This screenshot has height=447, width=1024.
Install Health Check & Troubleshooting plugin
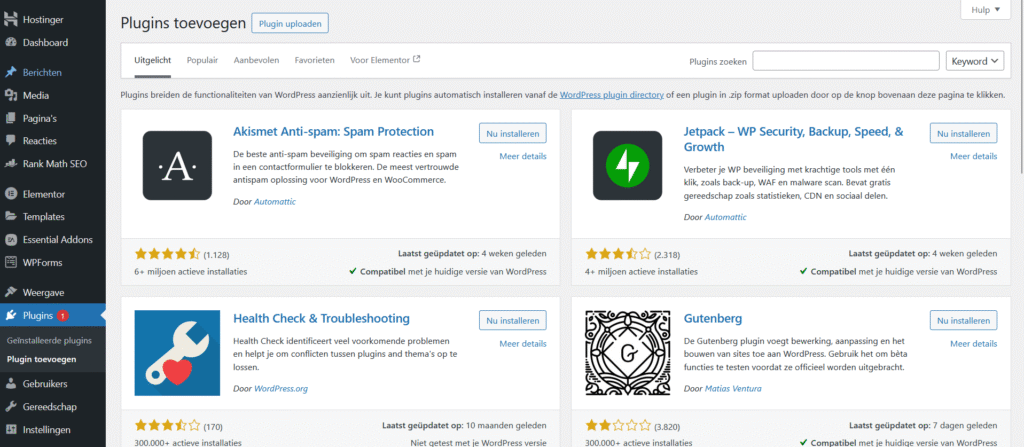coord(513,321)
